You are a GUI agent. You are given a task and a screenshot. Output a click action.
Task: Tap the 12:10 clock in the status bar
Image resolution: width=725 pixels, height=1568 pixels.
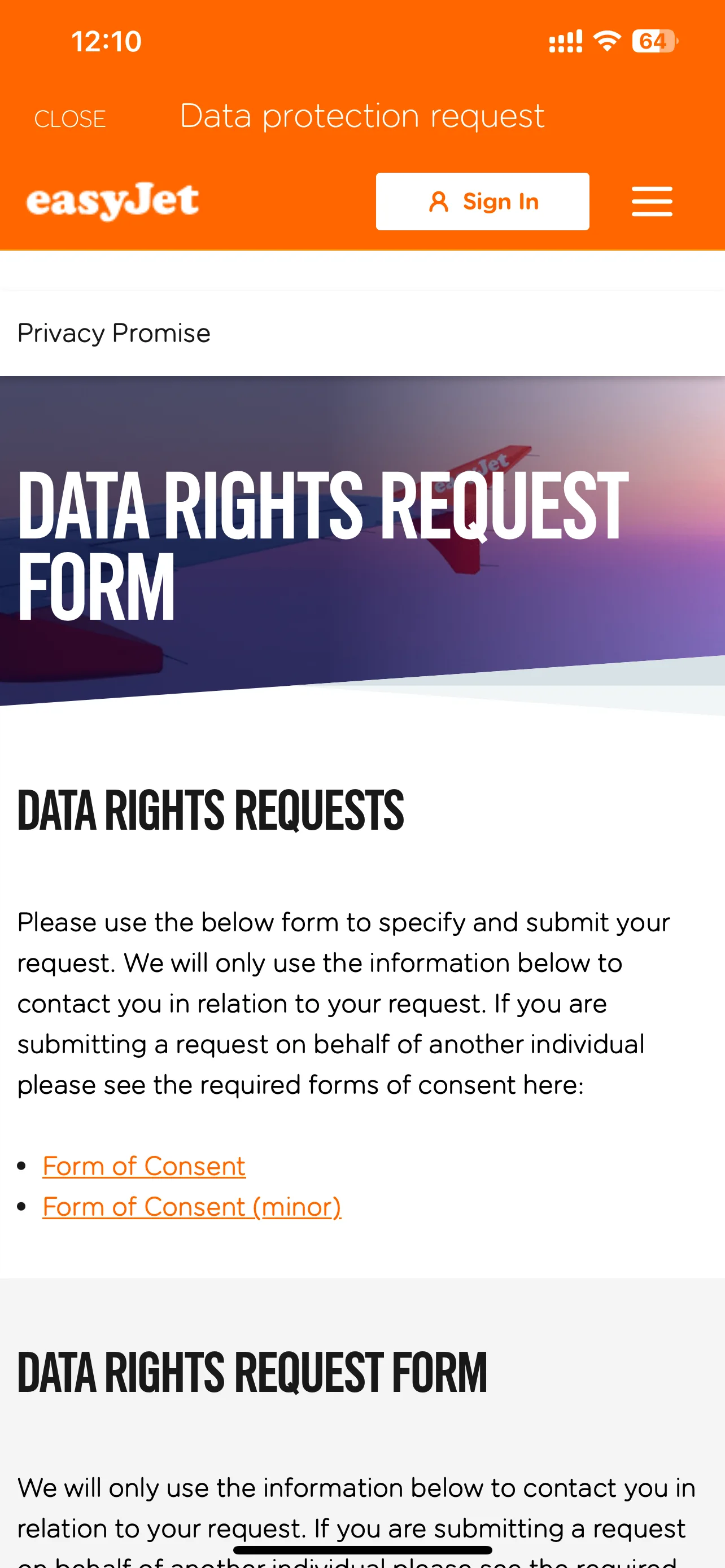(x=107, y=41)
